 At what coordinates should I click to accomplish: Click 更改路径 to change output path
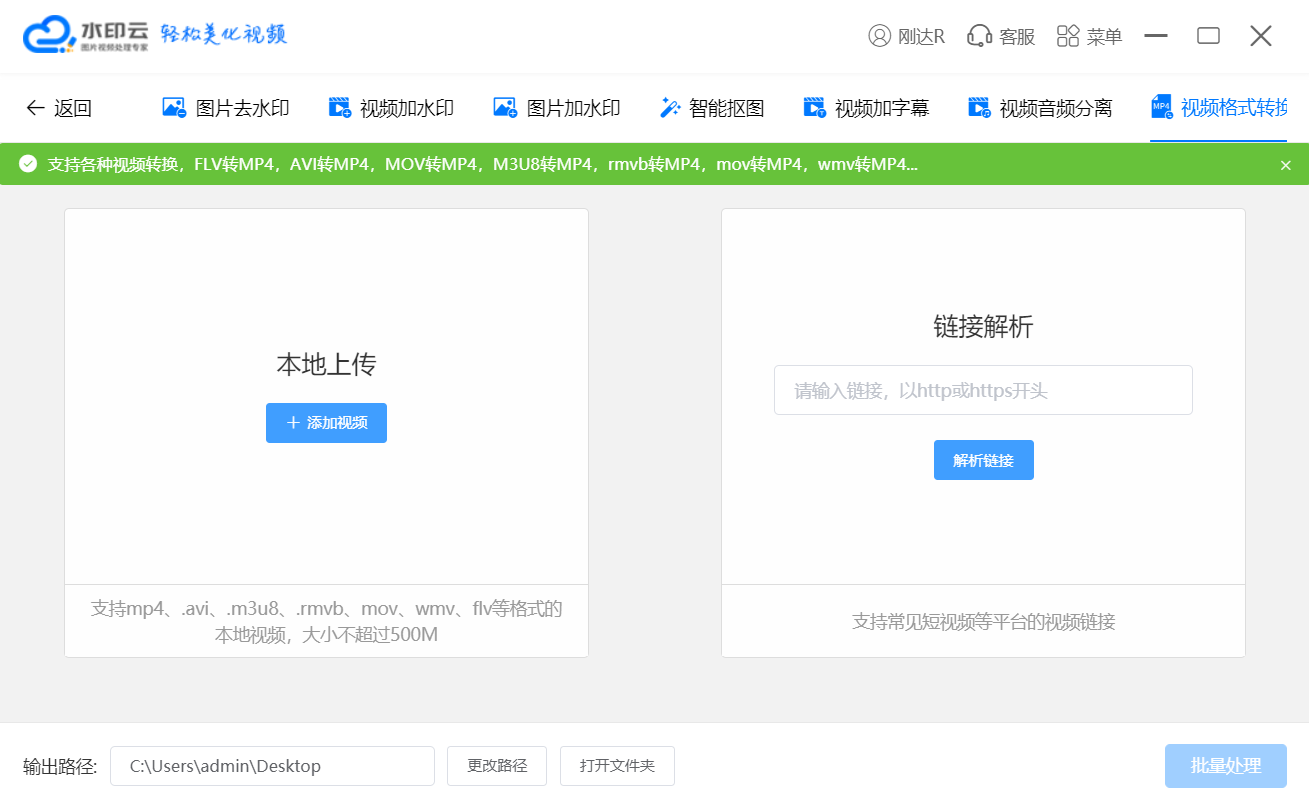497,765
